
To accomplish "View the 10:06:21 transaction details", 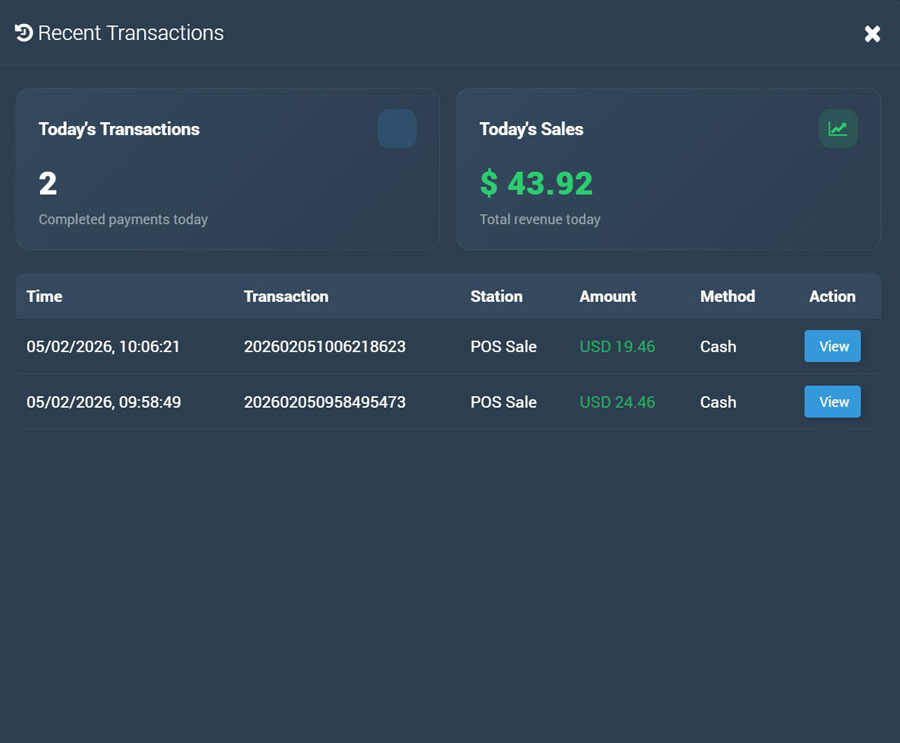I will (x=832, y=346).
